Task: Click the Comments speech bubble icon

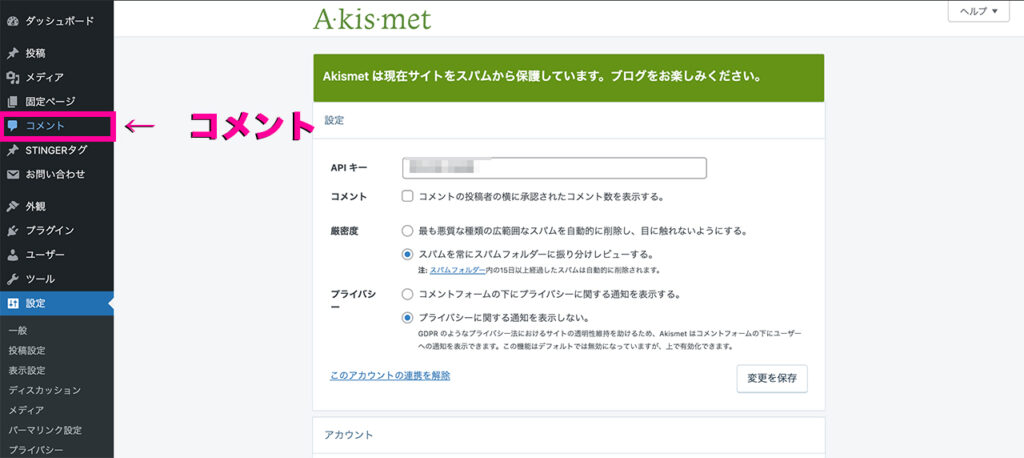Action: [x=12, y=125]
